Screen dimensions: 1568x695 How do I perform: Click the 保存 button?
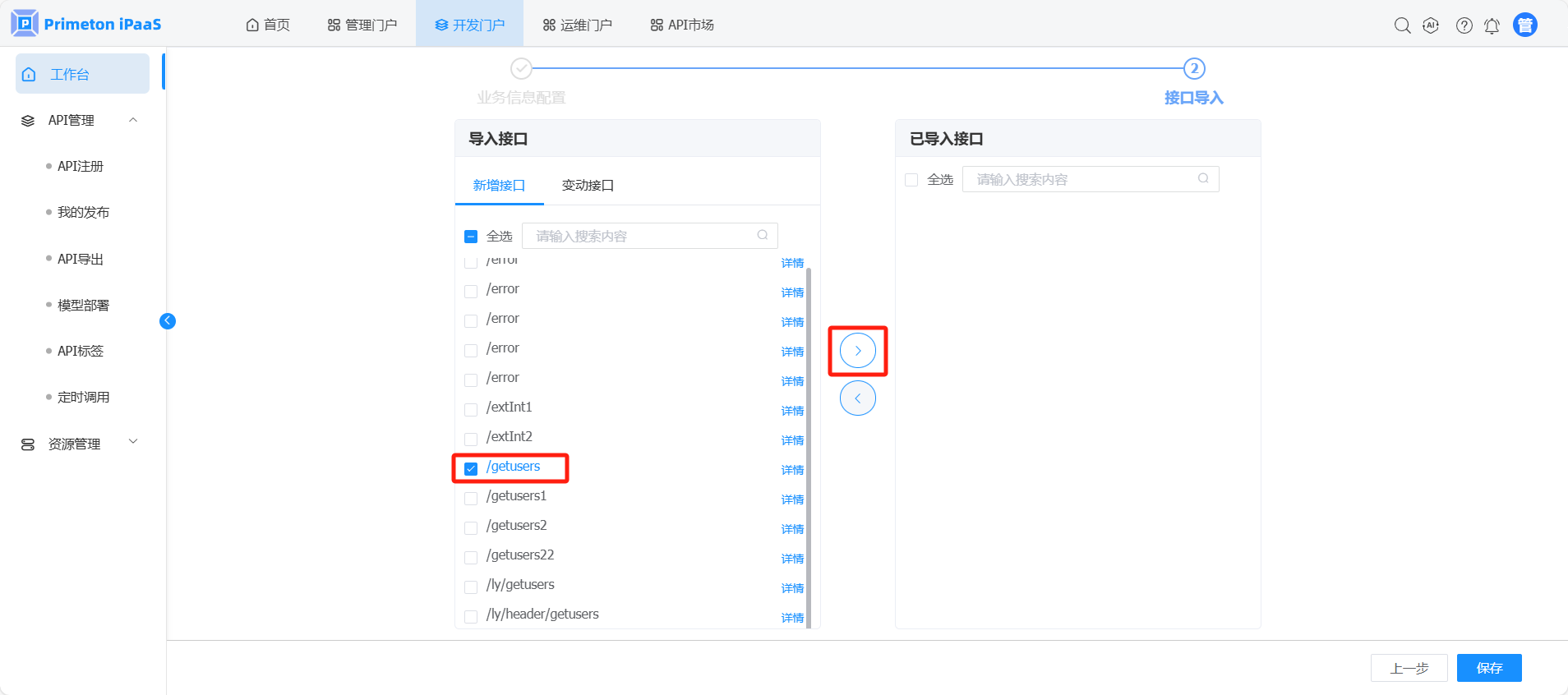tap(1488, 668)
